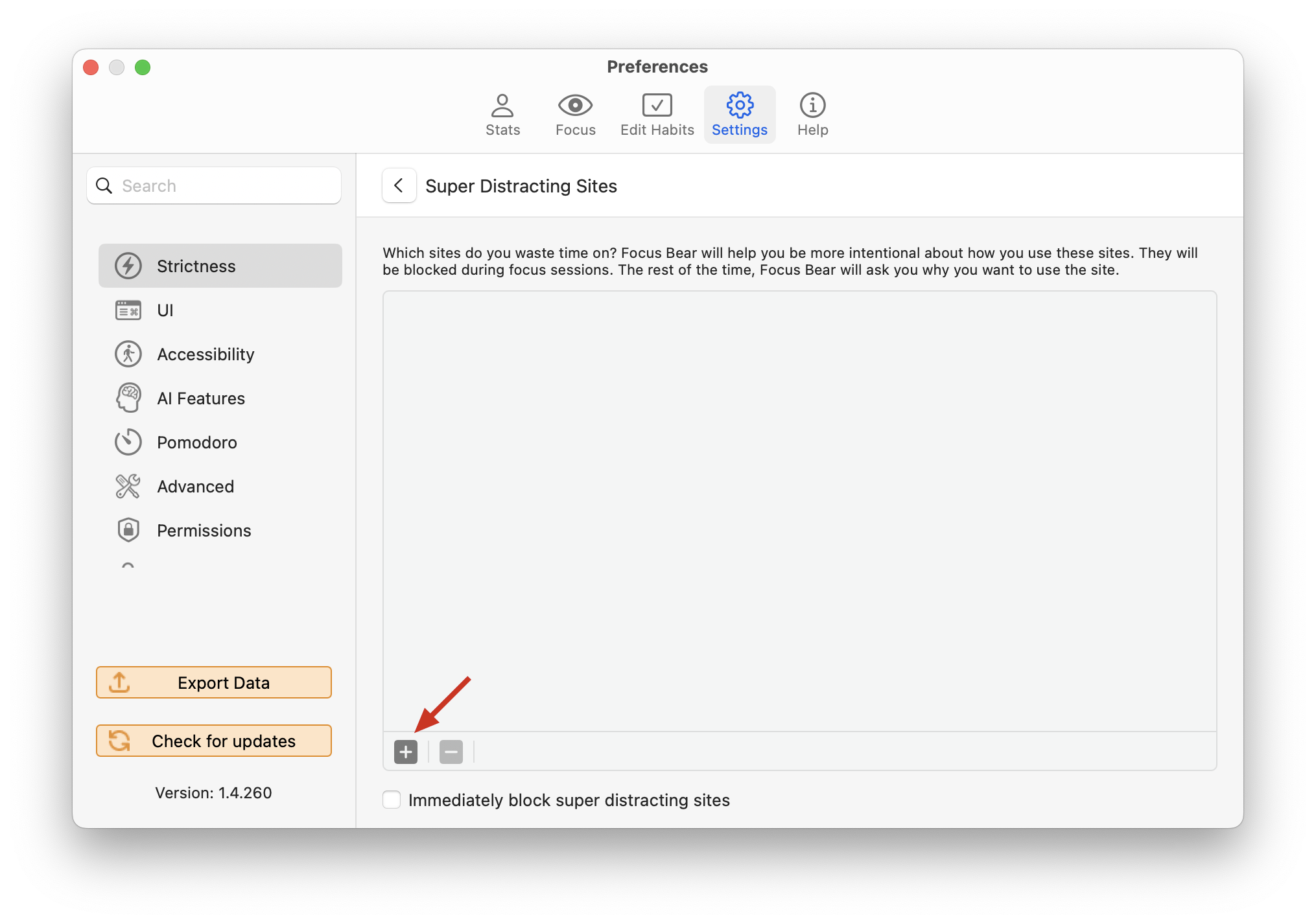This screenshot has height=924, width=1316.
Task: Click the Permissions shield lock icon
Action: pos(128,530)
